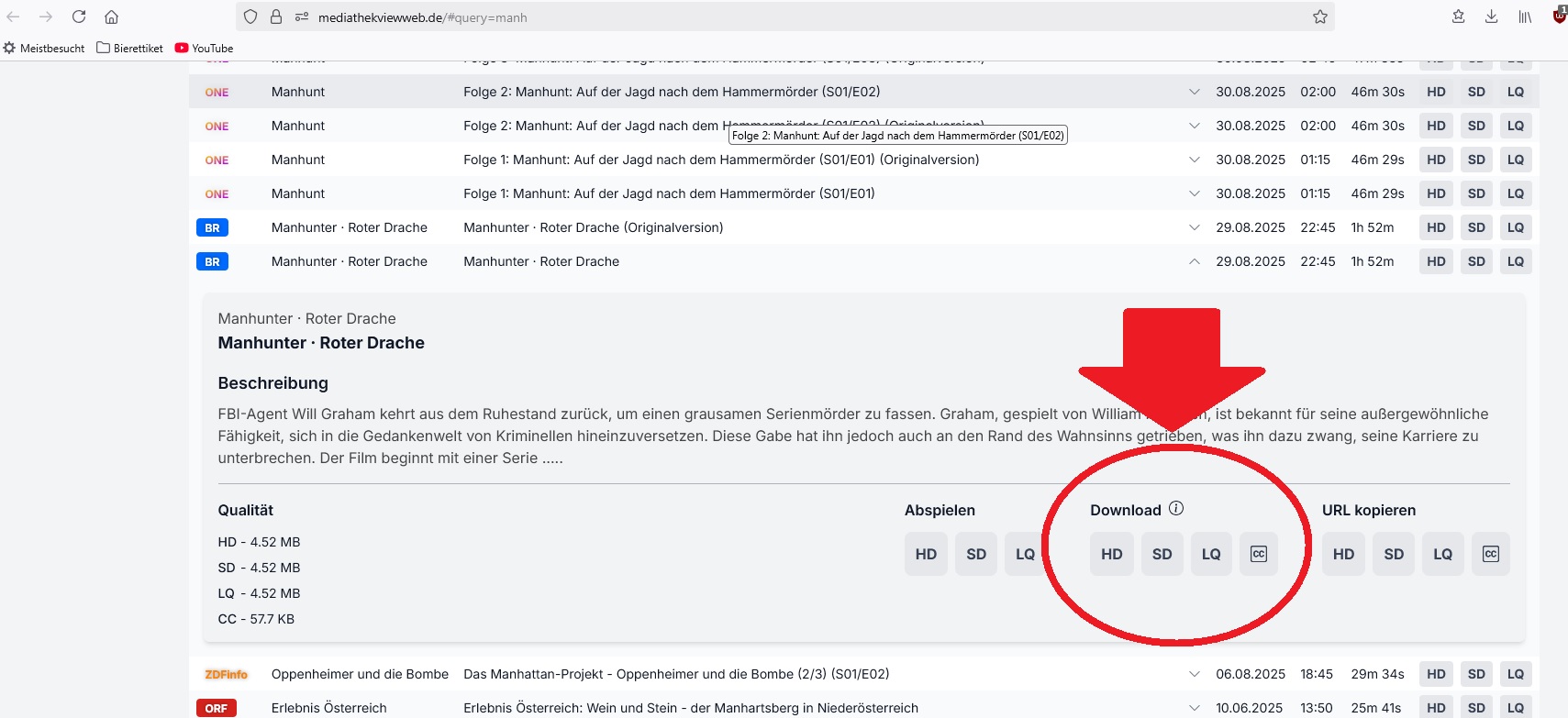Open the Bierettiket bookmarks folder
Image resolution: width=1568 pixels, height=718 pixels.
(129, 48)
